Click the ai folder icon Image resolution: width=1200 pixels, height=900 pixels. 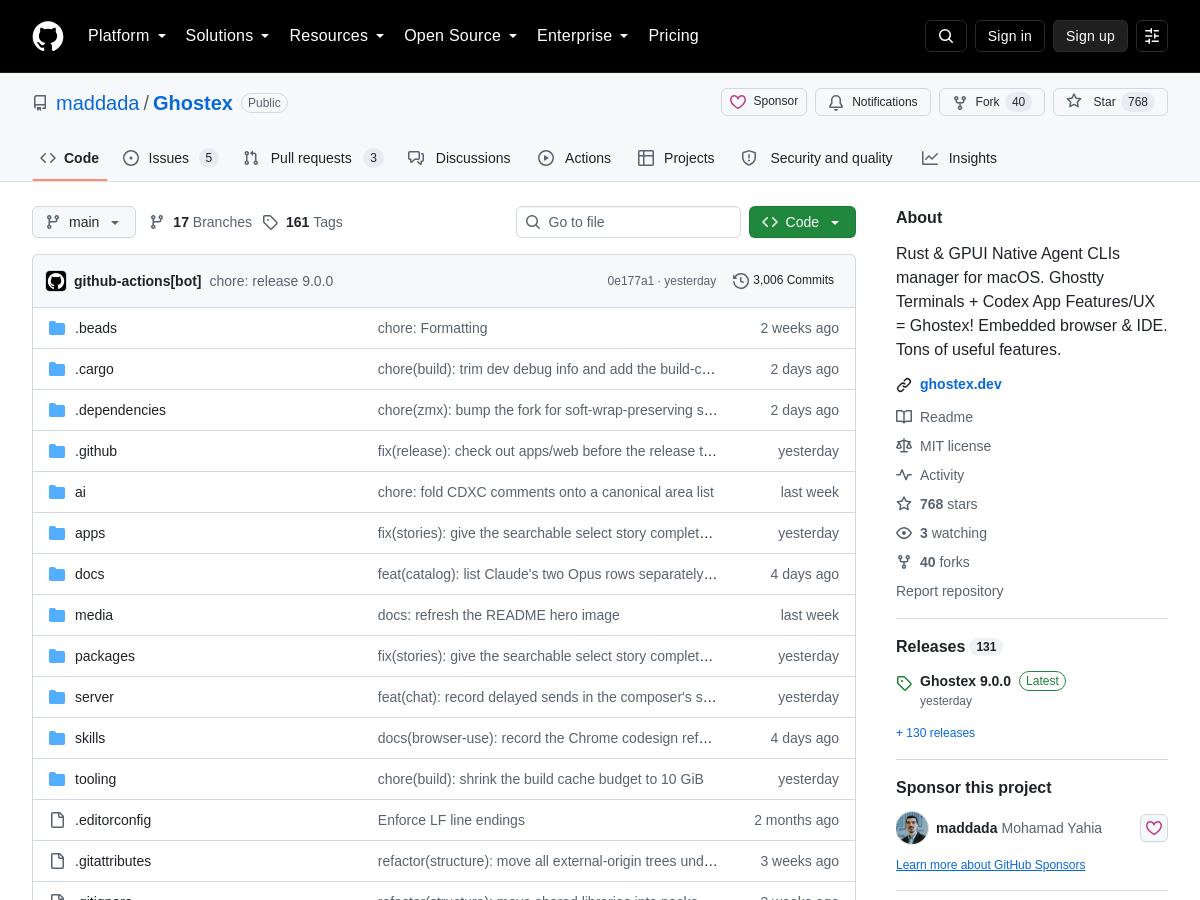[57, 492]
